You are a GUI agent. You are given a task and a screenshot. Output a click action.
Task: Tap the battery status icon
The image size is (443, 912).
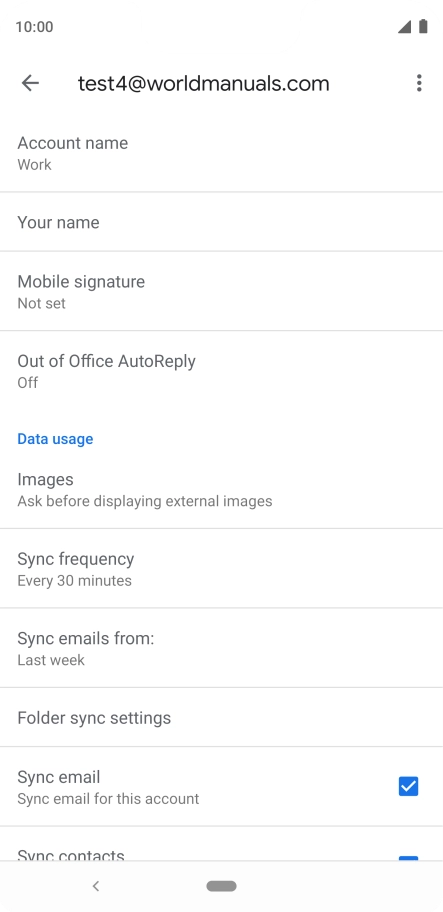tap(423, 26)
